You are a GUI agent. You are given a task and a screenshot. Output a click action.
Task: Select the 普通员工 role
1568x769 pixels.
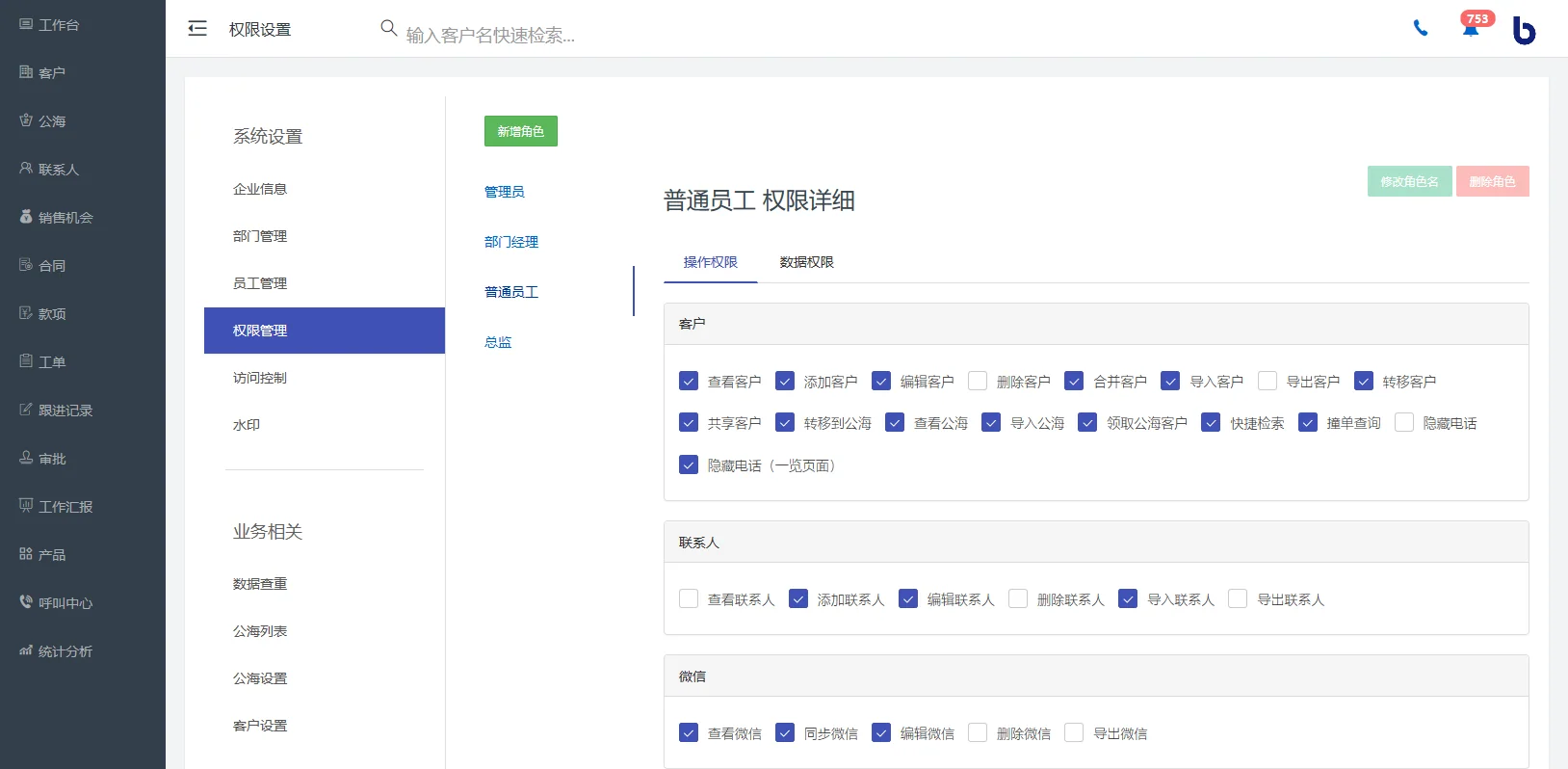(511, 292)
